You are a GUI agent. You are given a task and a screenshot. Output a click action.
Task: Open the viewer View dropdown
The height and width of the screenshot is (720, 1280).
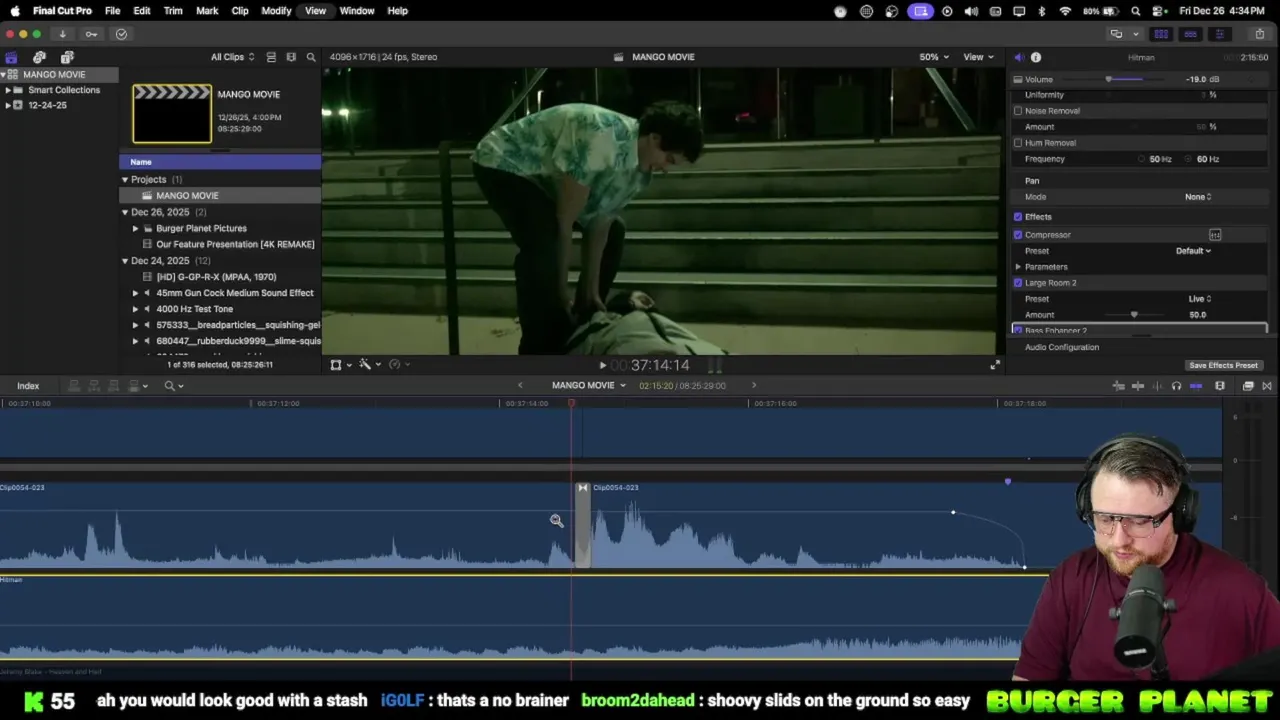click(977, 57)
